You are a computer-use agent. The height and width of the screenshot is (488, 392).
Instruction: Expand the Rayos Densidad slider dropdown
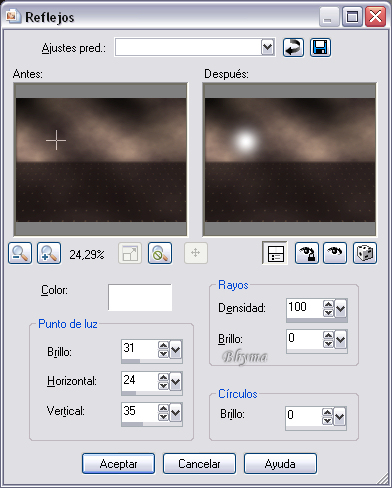point(341,309)
